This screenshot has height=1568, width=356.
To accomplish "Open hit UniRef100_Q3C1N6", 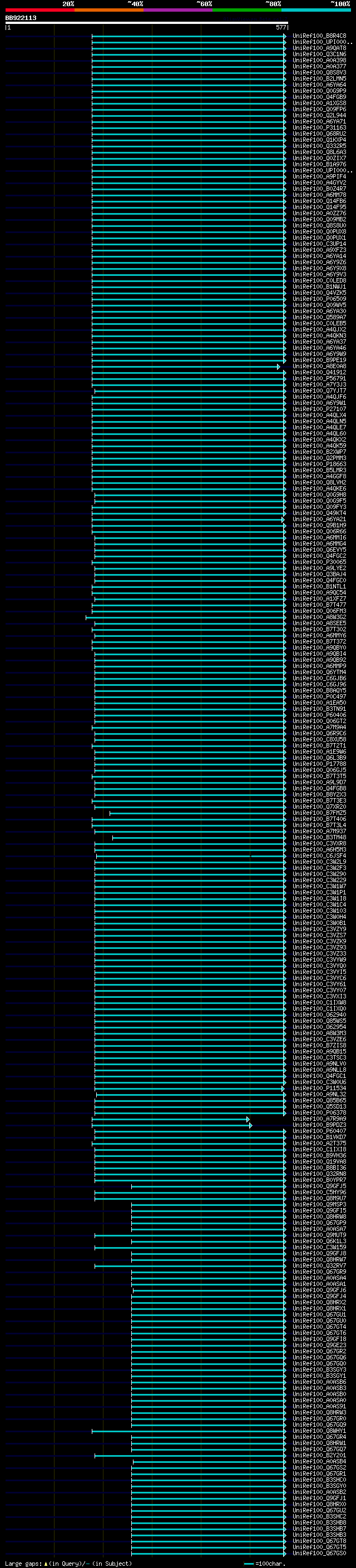I will point(319,54).
